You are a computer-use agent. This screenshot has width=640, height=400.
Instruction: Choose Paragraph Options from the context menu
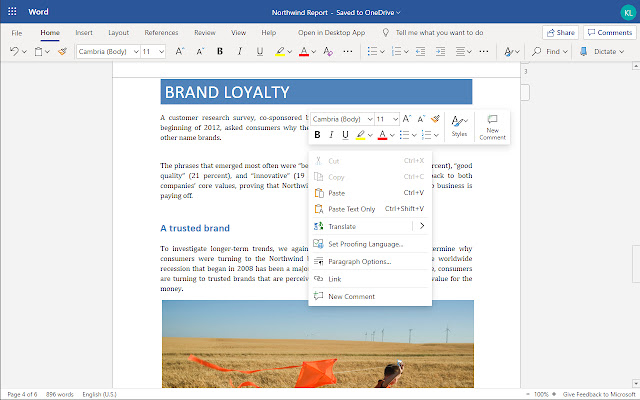(x=359, y=261)
